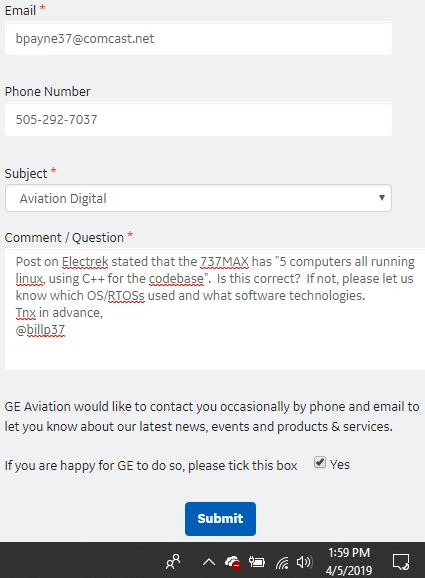Check the battery power tray icon
The height and width of the screenshot is (578, 425).
257,562
